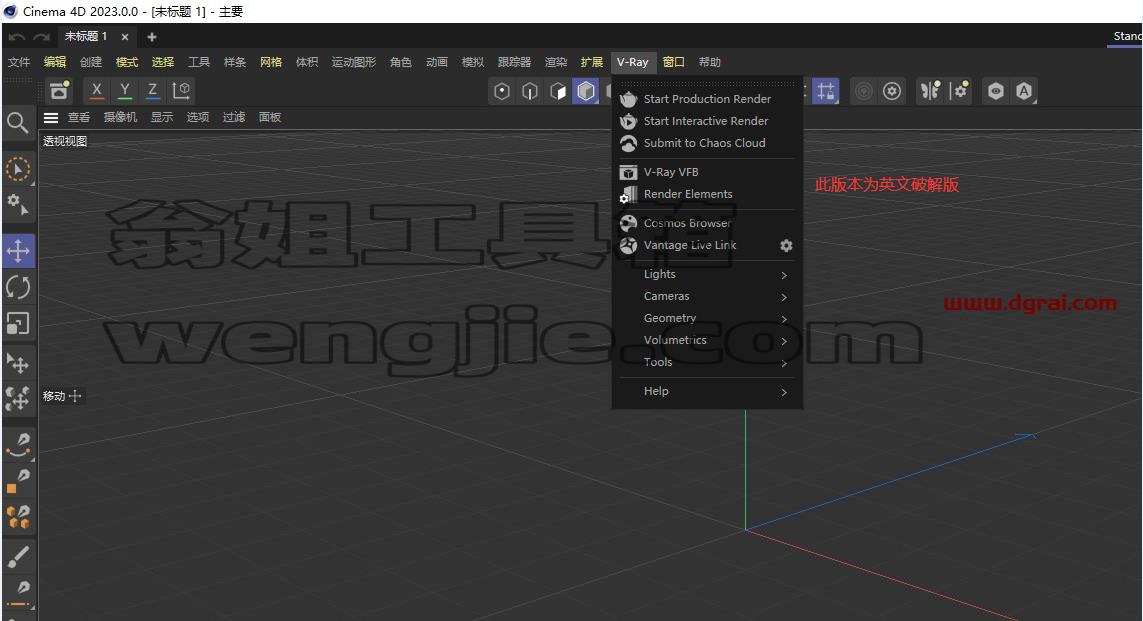
Task: Choose the spline pen arc tool
Action: 17,445
